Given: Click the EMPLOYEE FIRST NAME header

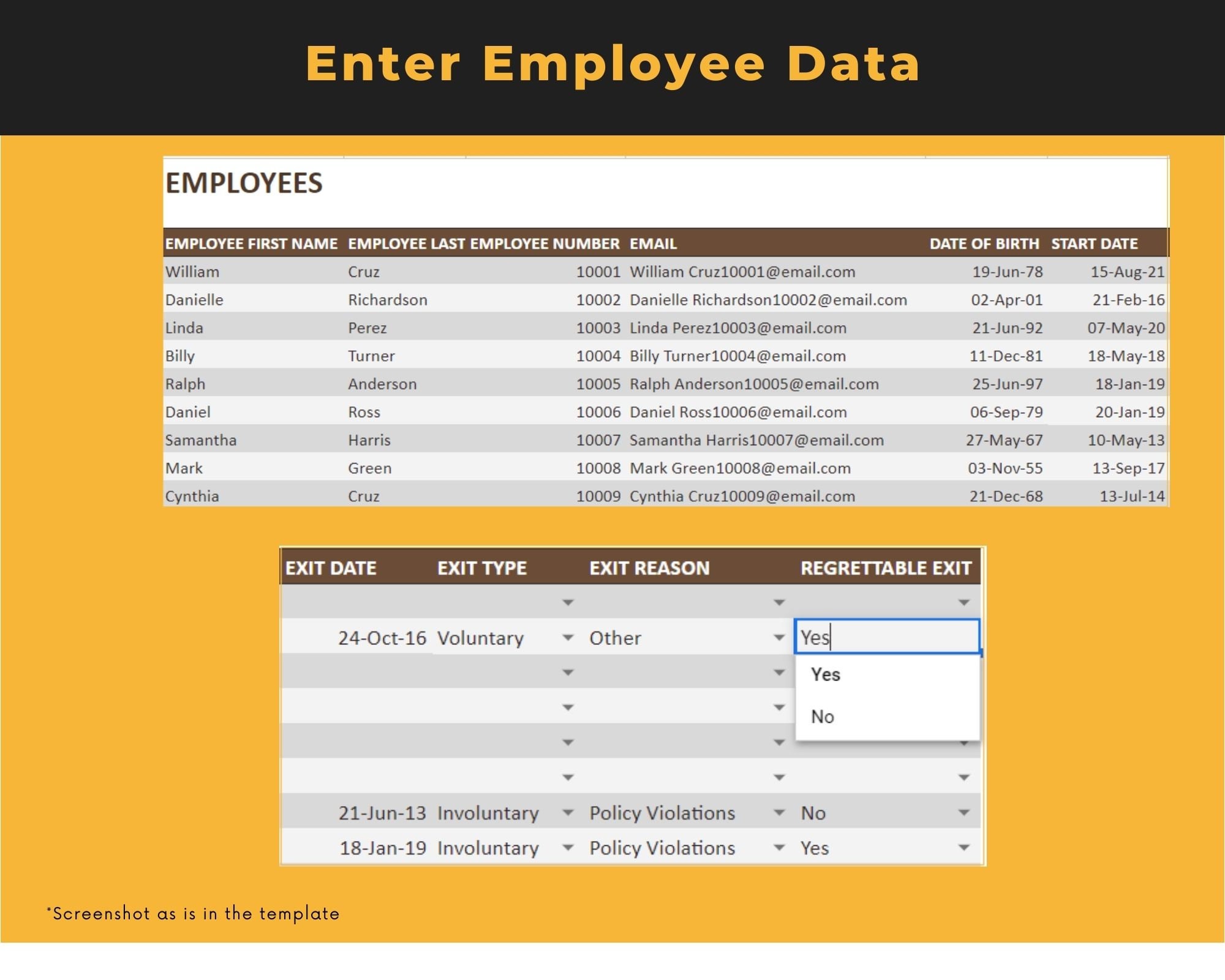Looking at the screenshot, I should coord(251,244).
